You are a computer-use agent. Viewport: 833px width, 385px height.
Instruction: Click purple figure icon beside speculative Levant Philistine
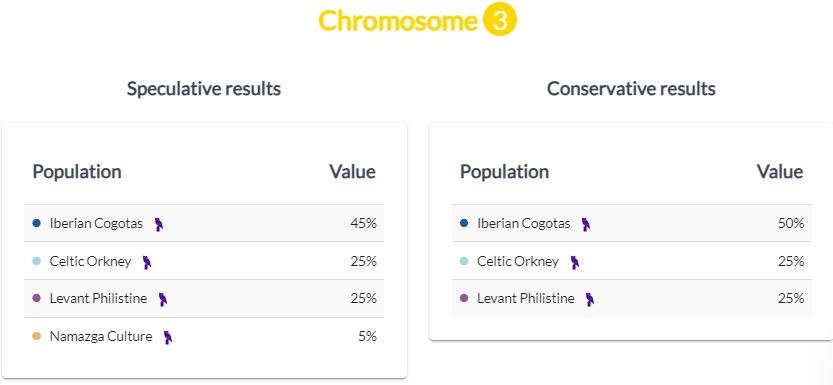(x=163, y=300)
